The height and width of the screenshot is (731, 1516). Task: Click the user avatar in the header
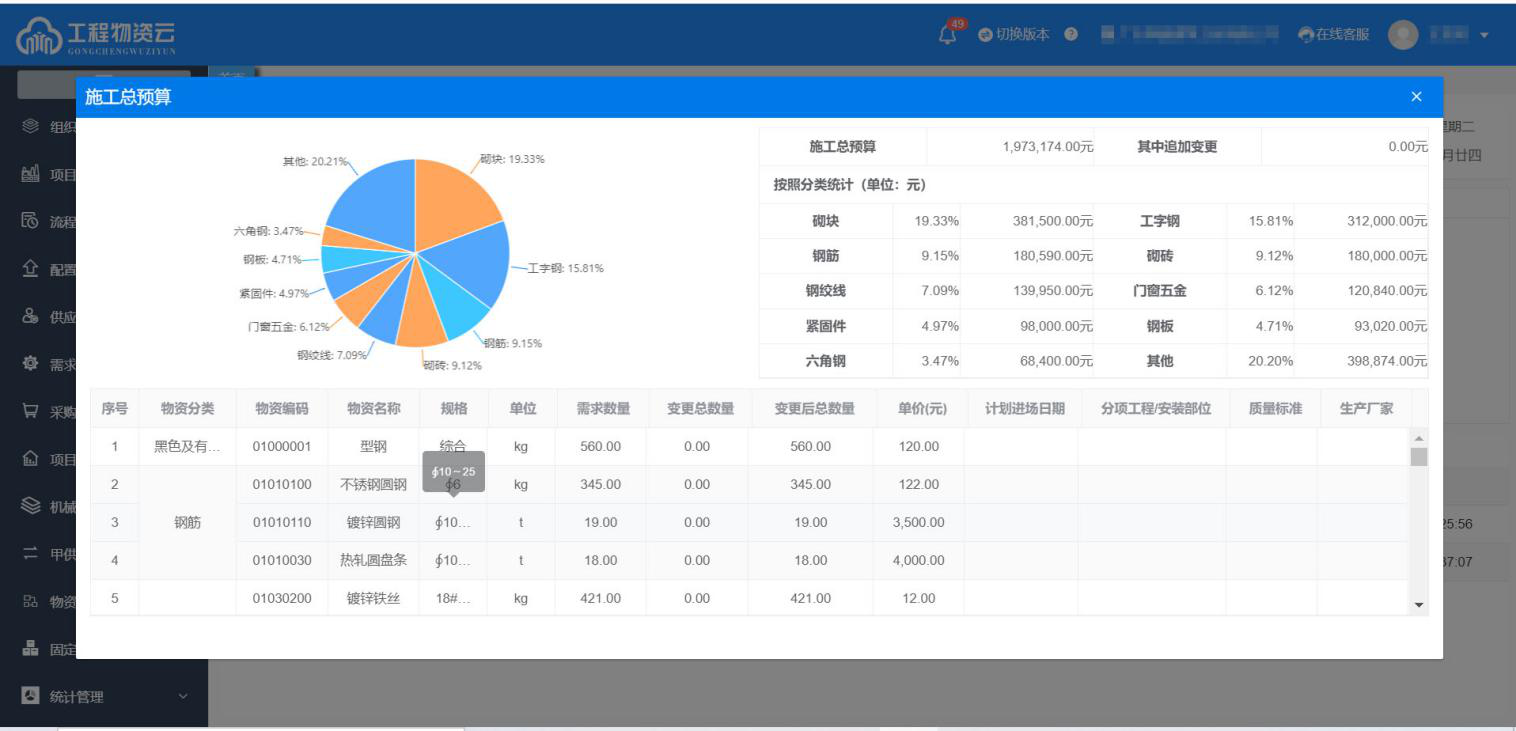click(1403, 34)
